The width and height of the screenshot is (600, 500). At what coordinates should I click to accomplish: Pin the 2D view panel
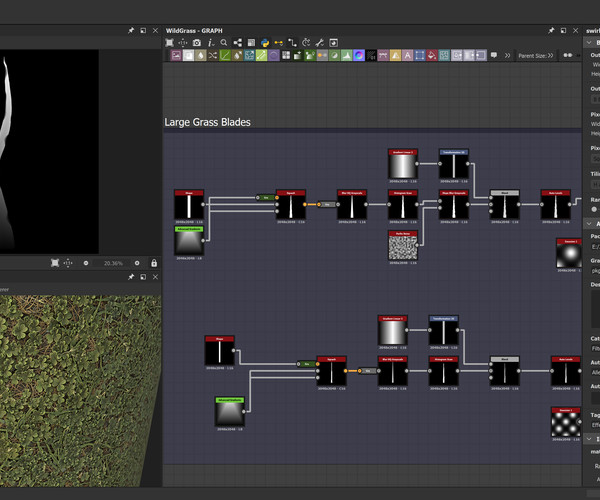point(130,31)
